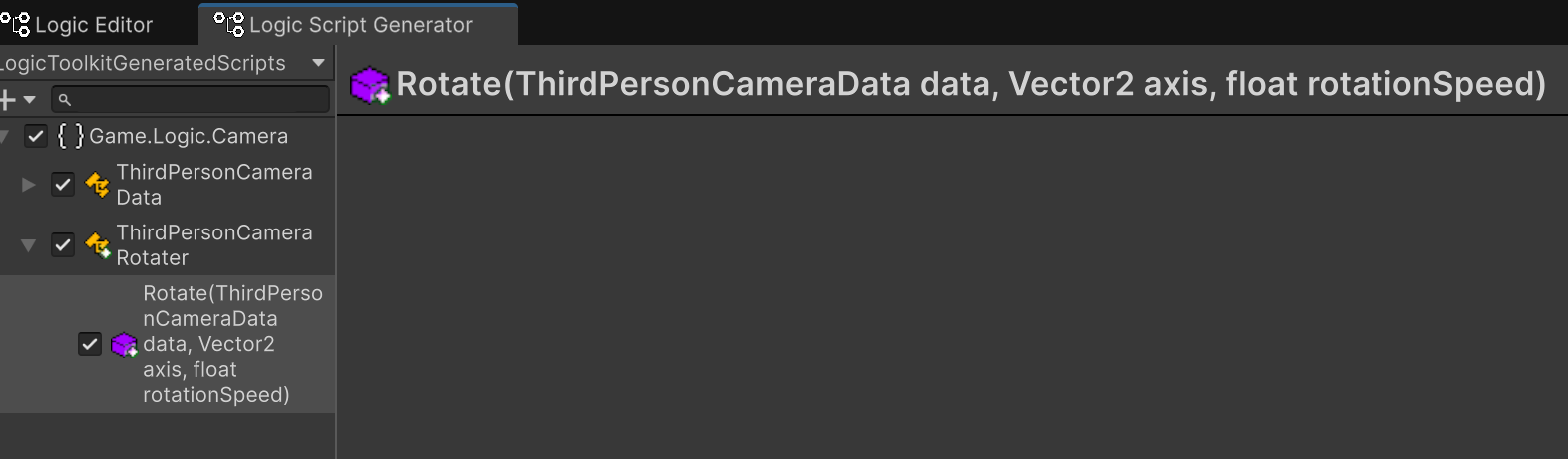
Task: Click the ThirdPersonCameraRotater class icon
Action: click(98, 245)
